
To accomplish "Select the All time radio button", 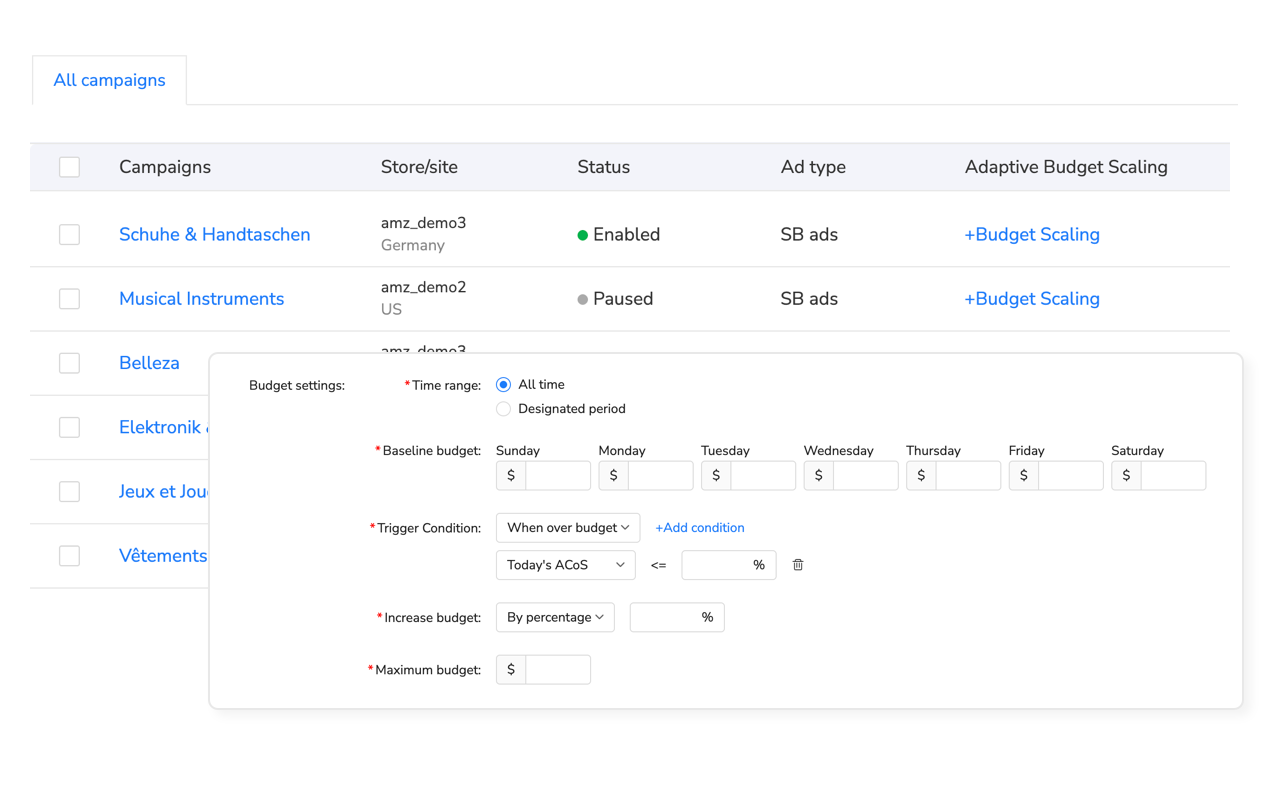I will 503,385.
